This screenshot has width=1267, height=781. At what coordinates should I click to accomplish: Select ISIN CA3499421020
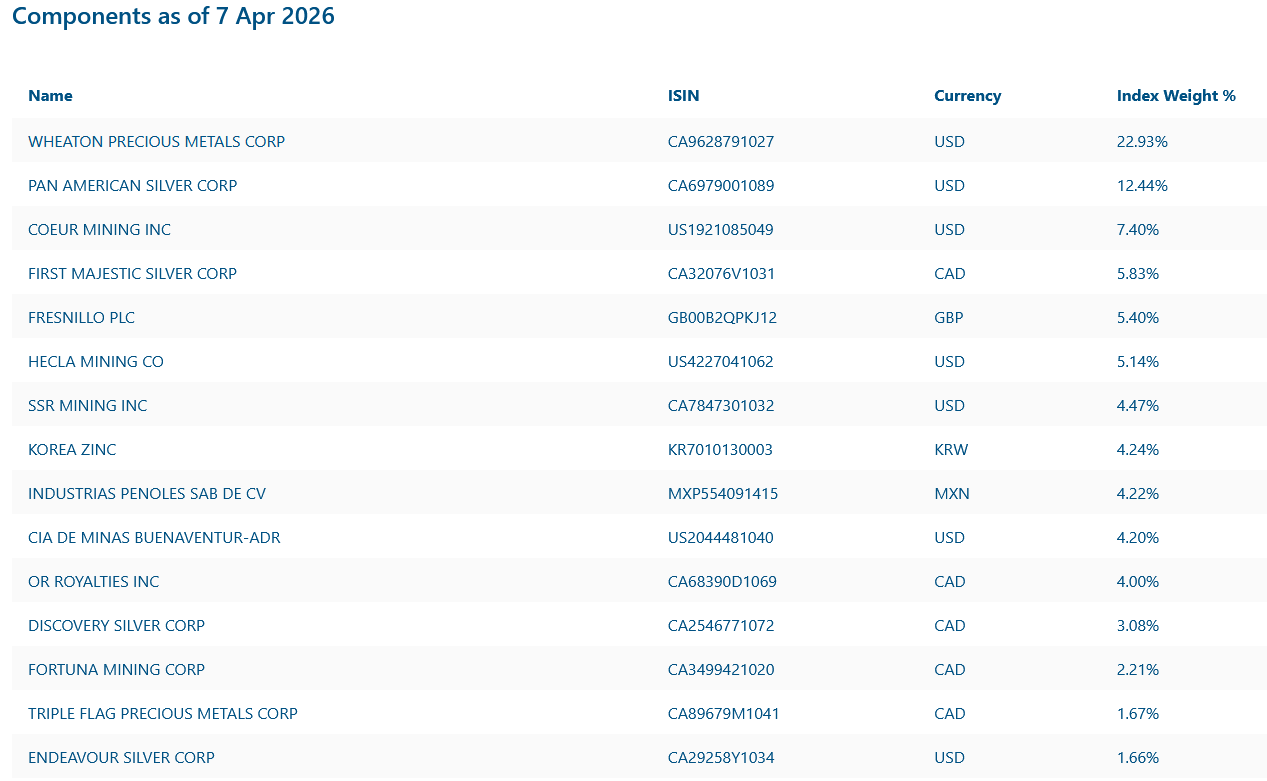coord(721,670)
